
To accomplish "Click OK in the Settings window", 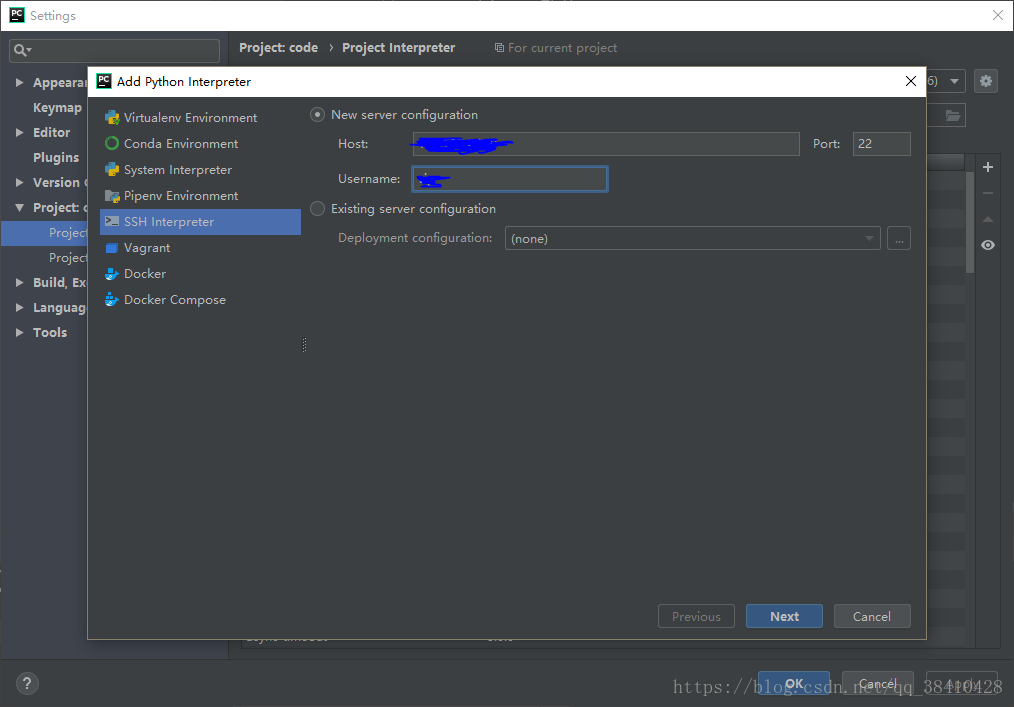I will pos(793,684).
